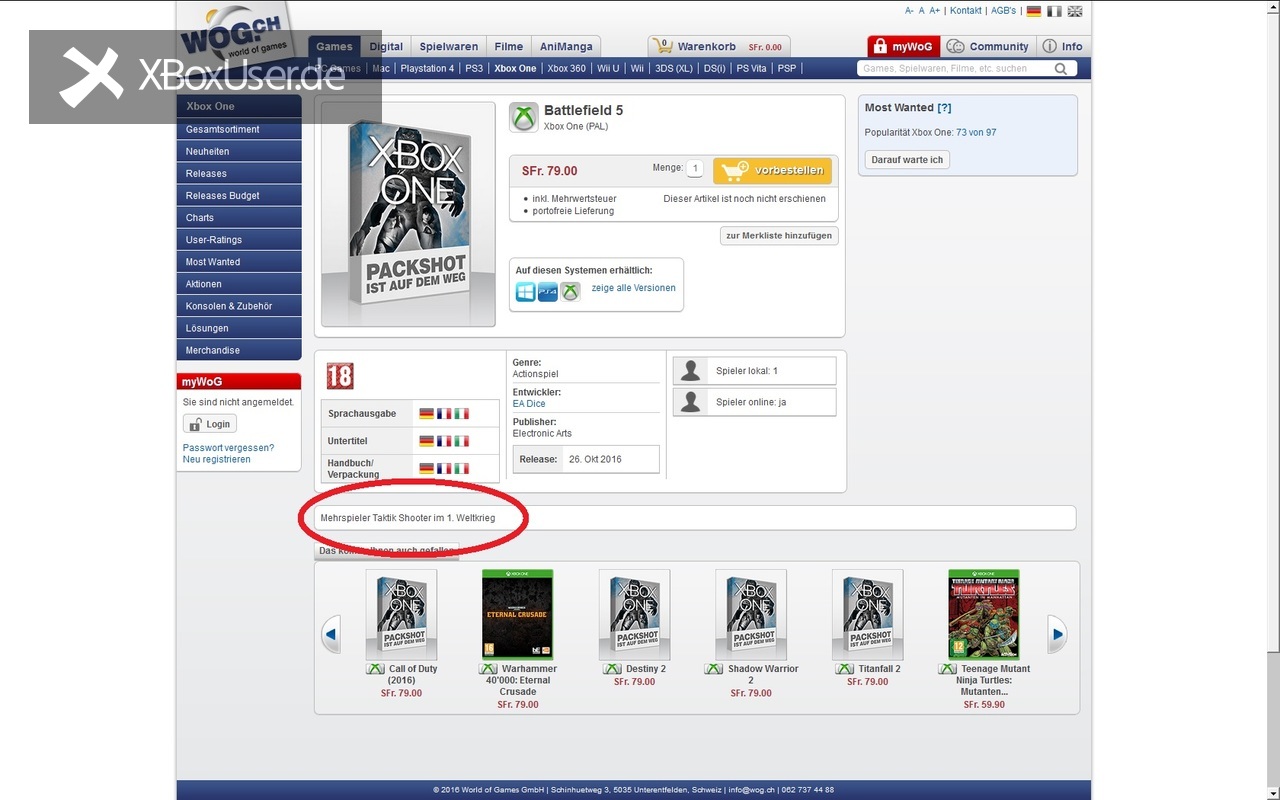The width and height of the screenshot is (1280, 800).
Task: Open the EA Dice developer link
Action: click(529, 404)
